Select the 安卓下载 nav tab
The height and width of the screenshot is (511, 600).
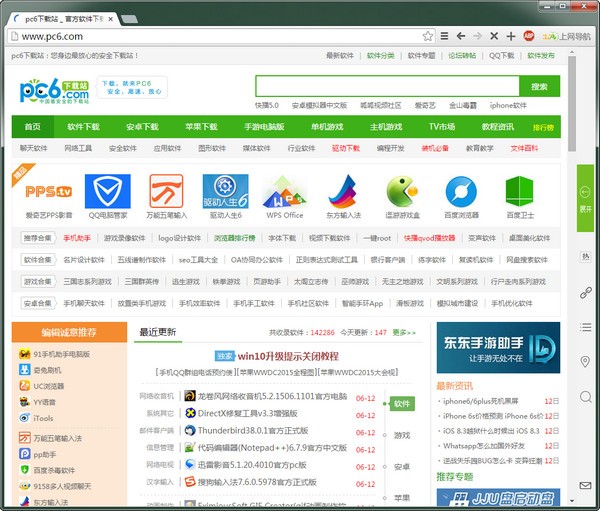pos(142,127)
